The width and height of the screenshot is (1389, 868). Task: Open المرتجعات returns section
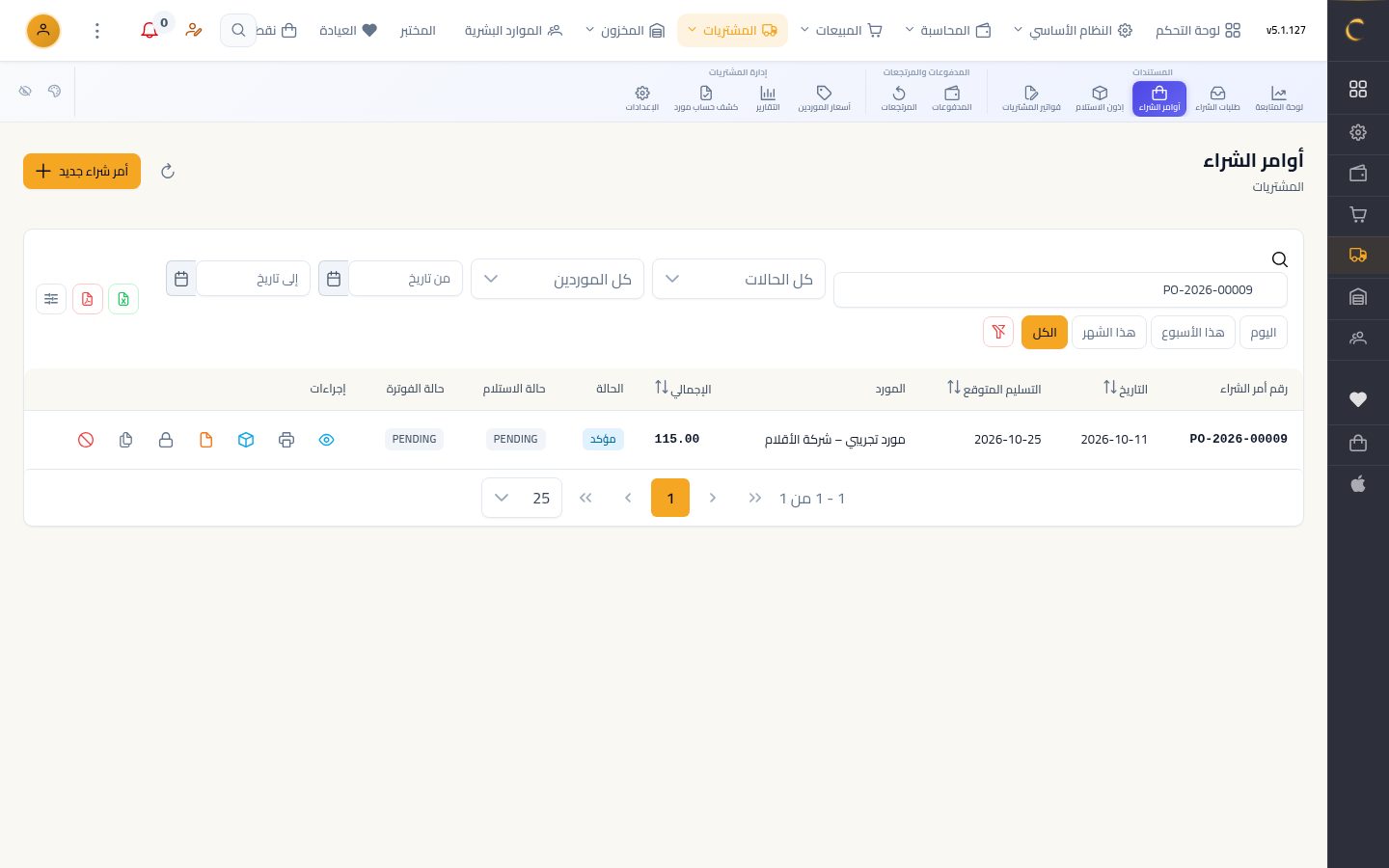pos(899,98)
